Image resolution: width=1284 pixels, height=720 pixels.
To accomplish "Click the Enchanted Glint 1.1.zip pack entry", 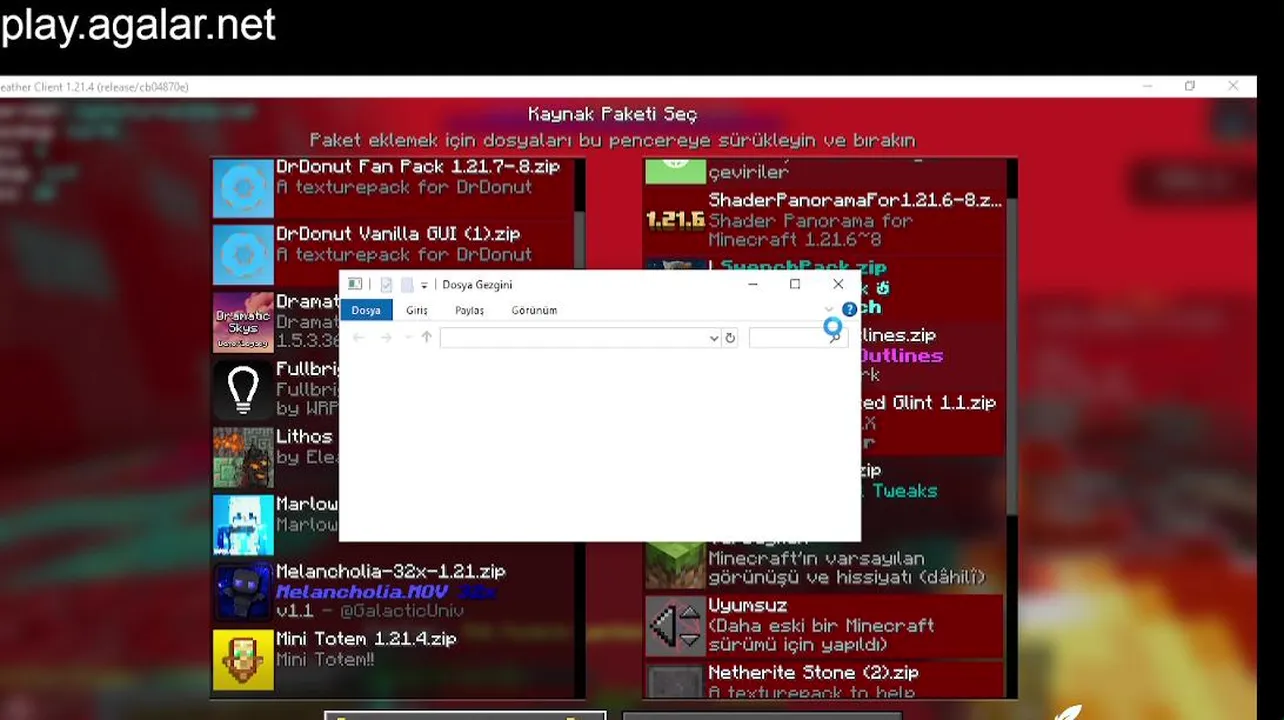I will click(928, 403).
